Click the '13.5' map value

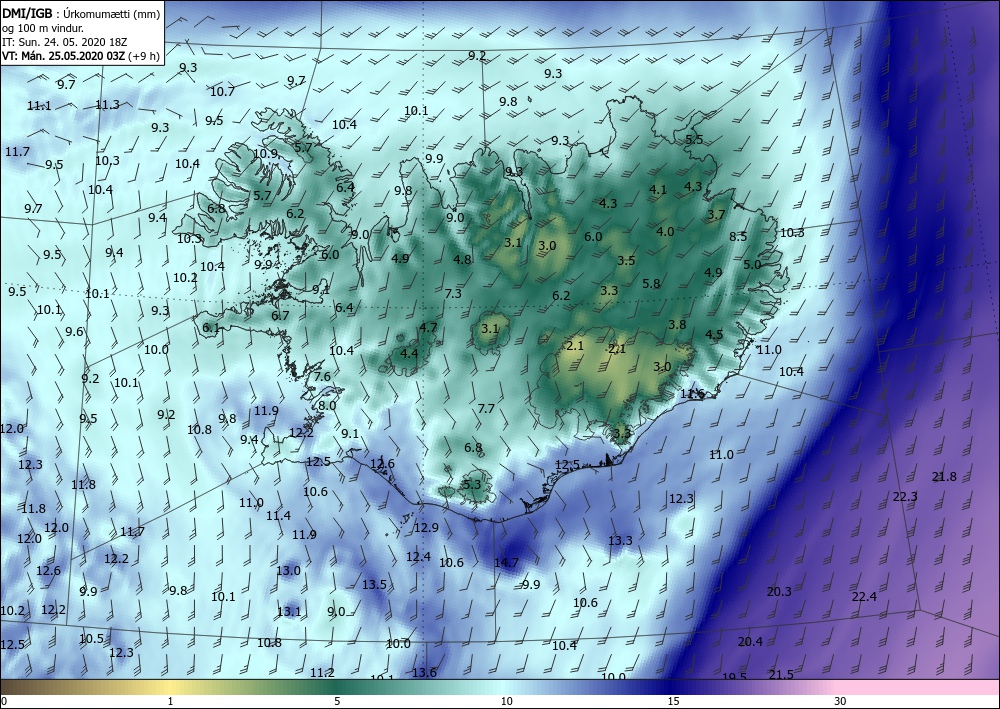374,585
